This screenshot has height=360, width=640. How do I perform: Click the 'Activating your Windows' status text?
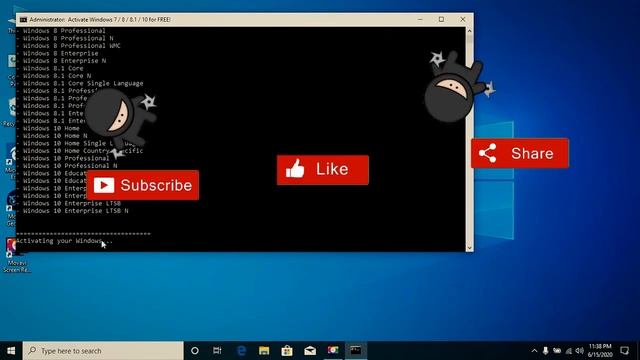[64, 241]
